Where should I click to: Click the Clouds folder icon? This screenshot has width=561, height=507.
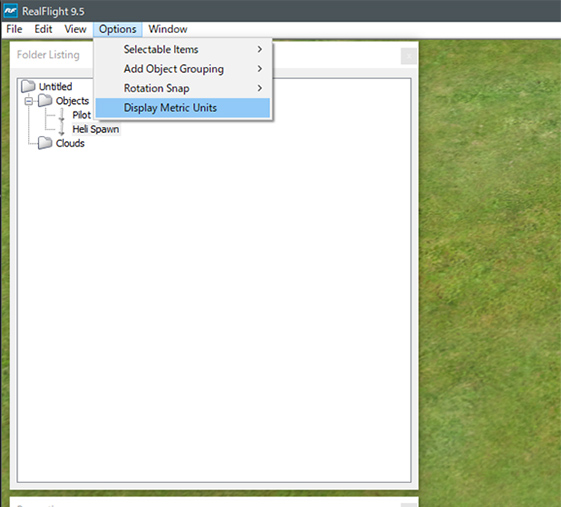click(45, 143)
